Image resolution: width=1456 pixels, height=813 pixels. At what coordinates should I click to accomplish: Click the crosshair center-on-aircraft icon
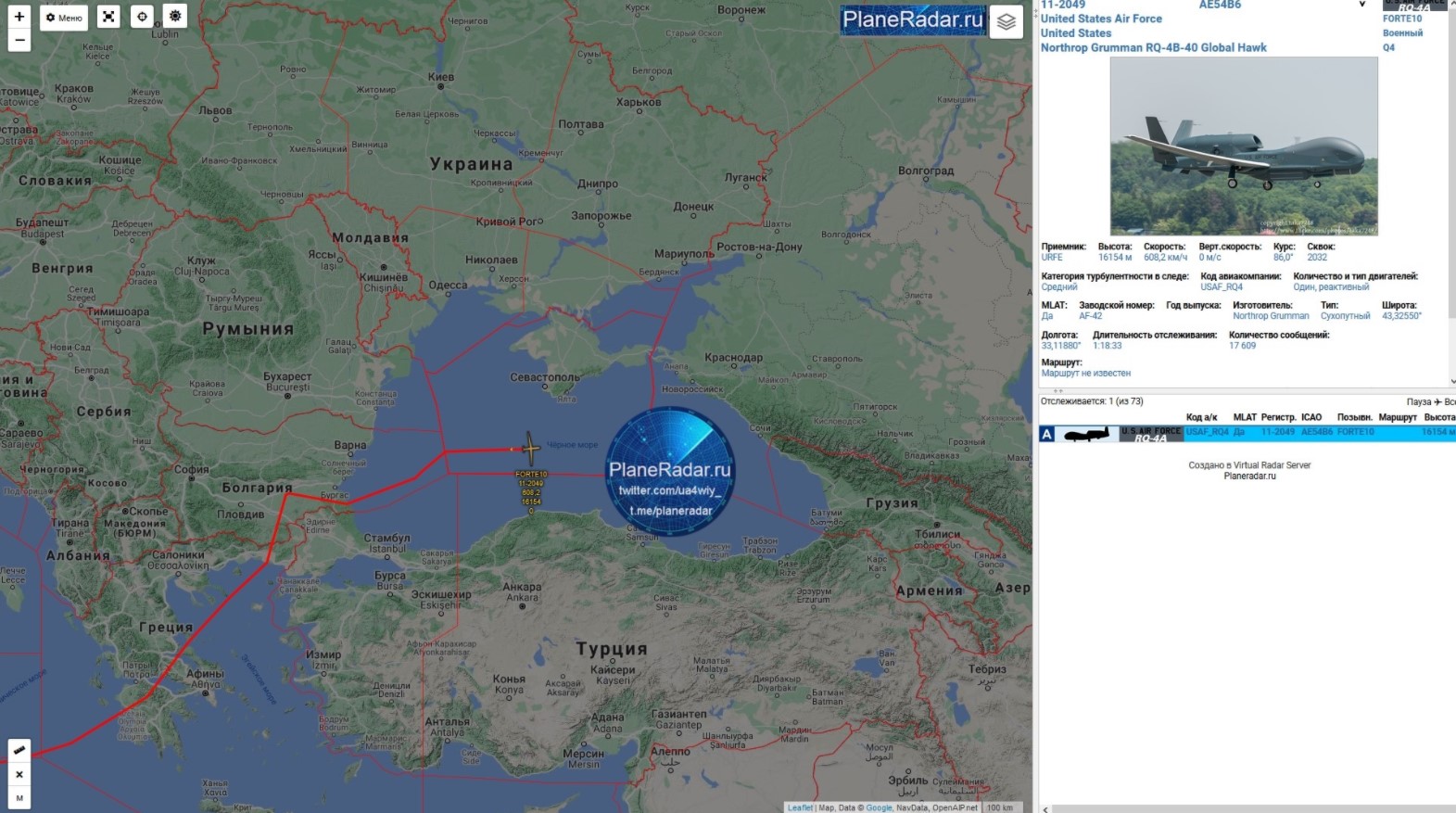[x=142, y=17]
